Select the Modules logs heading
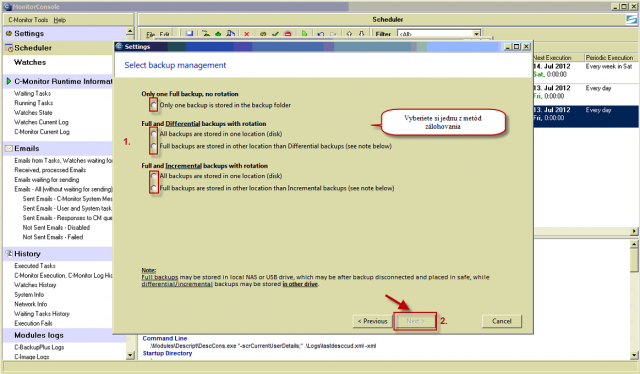This screenshot has width=640, height=374. point(39,336)
